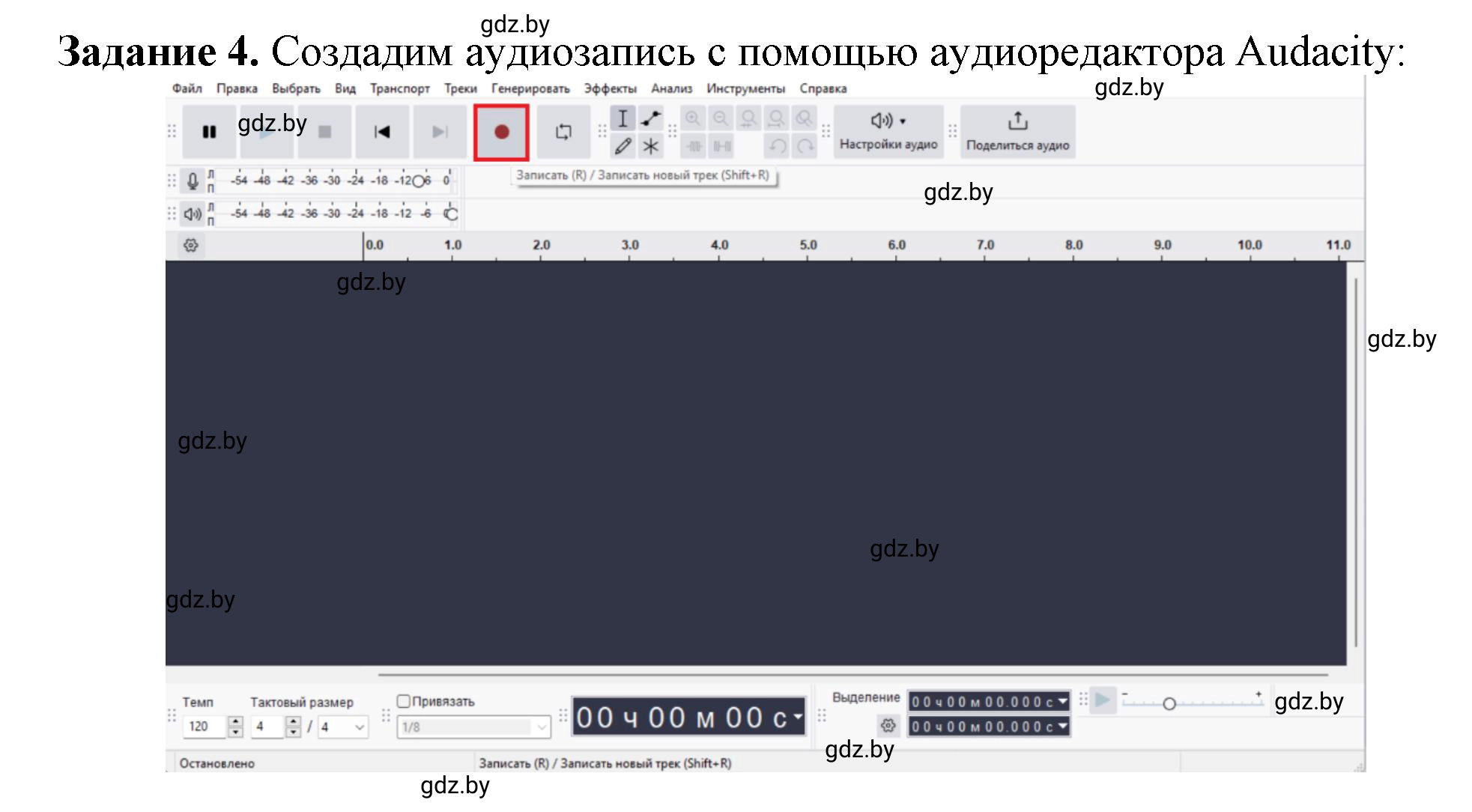Open the Генерировать menu
The image size is (1472, 812).
click(530, 88)
